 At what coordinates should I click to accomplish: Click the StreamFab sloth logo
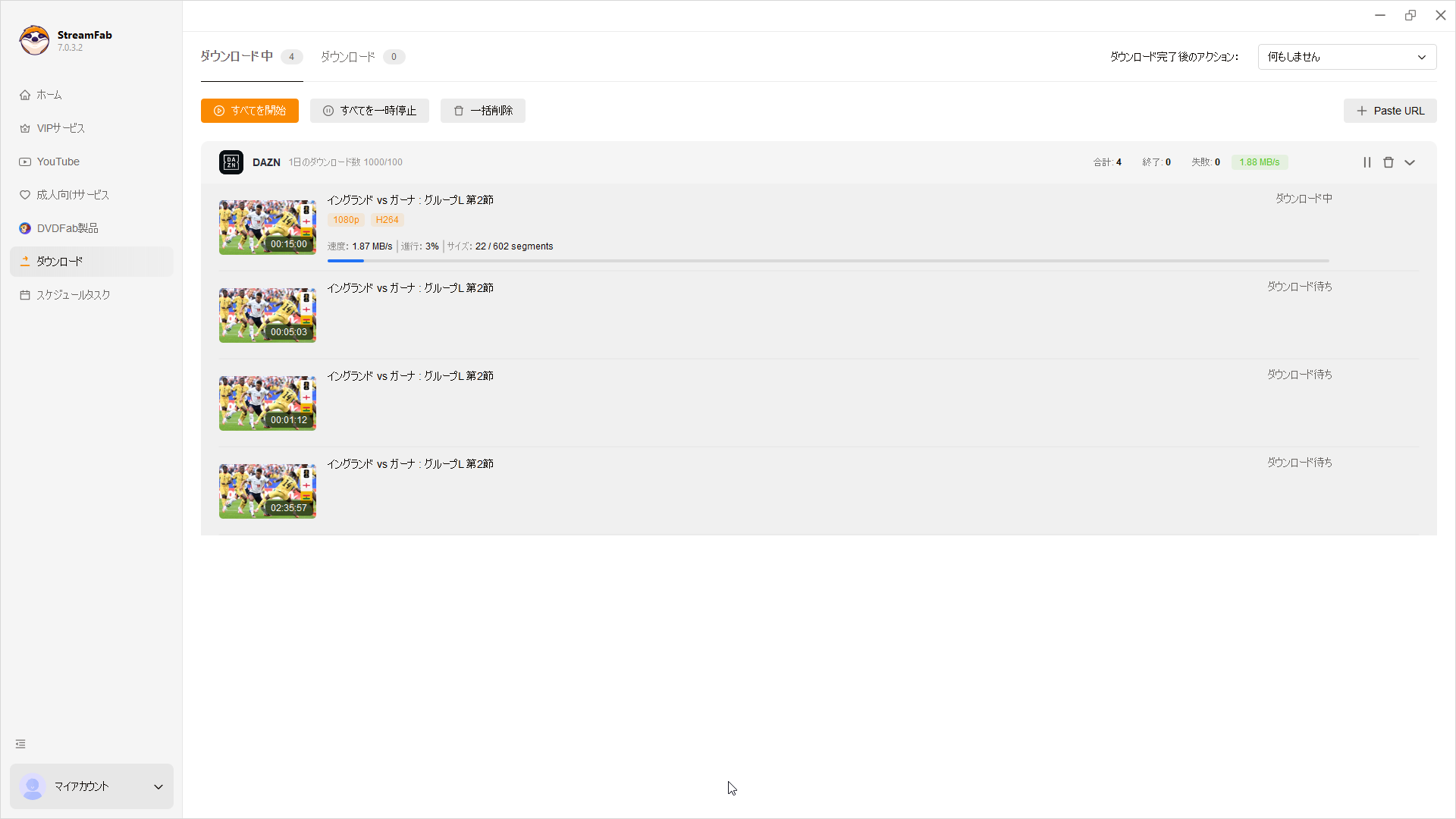click(34, 40)
